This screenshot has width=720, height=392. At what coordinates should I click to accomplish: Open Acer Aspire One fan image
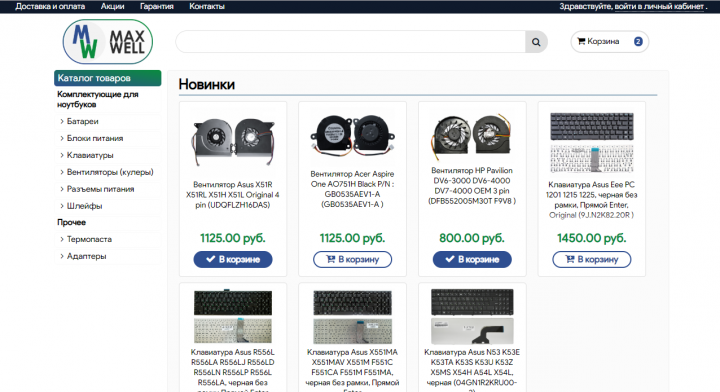[352, 135]
